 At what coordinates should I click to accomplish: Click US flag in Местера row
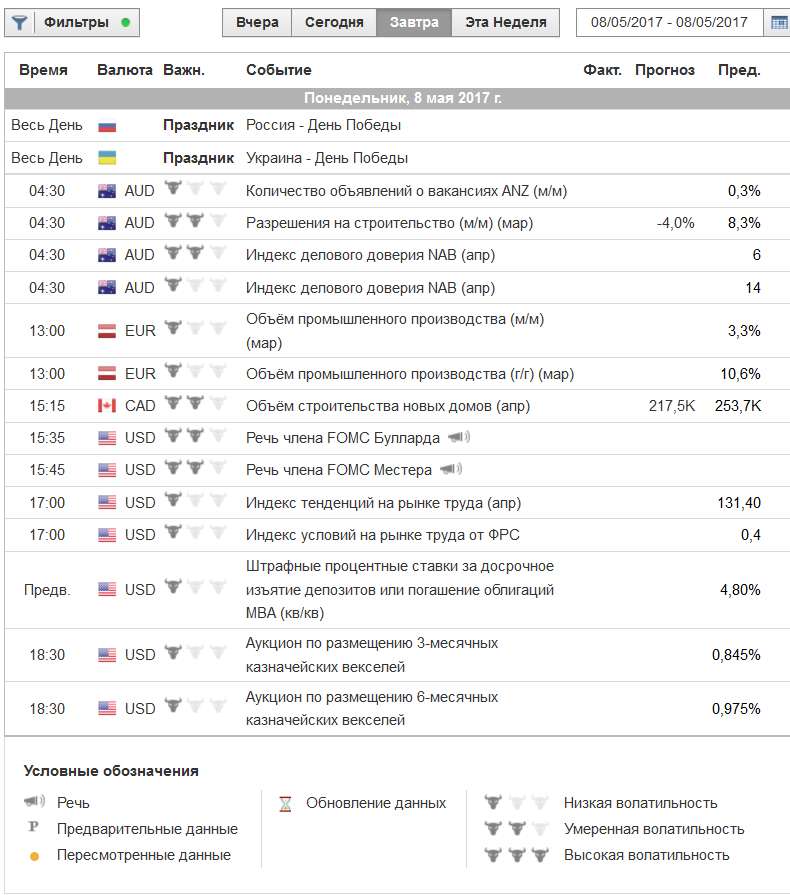click(107, 470)
